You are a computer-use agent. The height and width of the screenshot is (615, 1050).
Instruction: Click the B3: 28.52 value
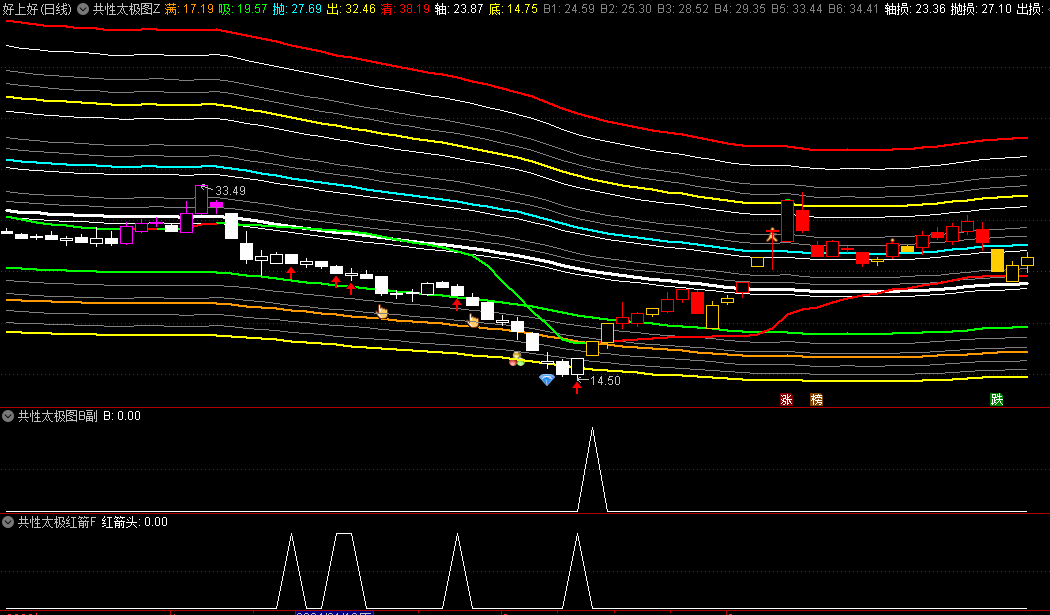tap(683, 9)
